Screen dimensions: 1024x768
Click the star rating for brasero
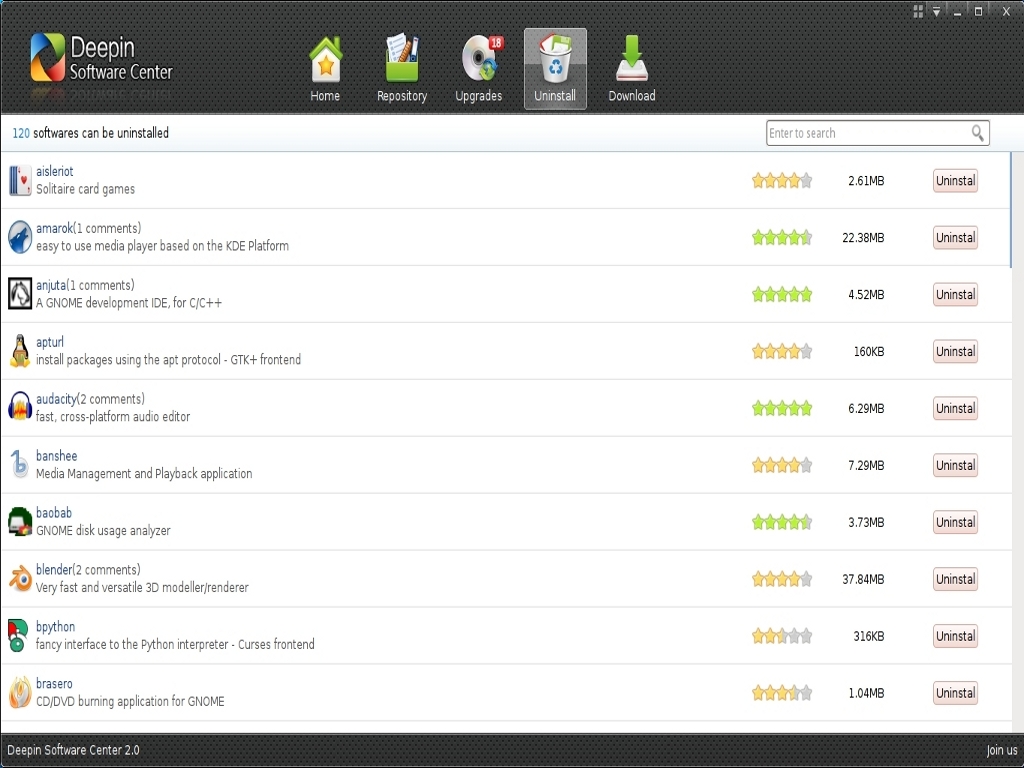tap(782, 692)
